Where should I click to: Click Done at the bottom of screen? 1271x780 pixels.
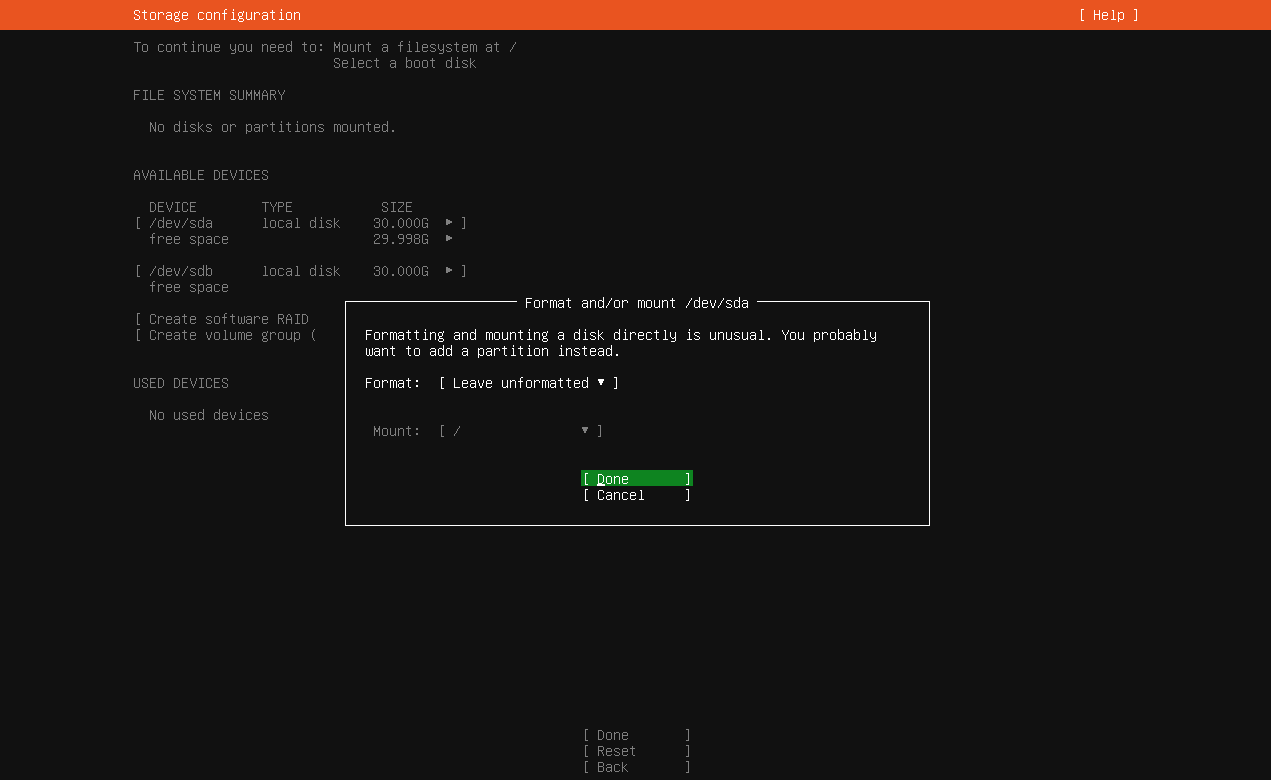point(636,735)
